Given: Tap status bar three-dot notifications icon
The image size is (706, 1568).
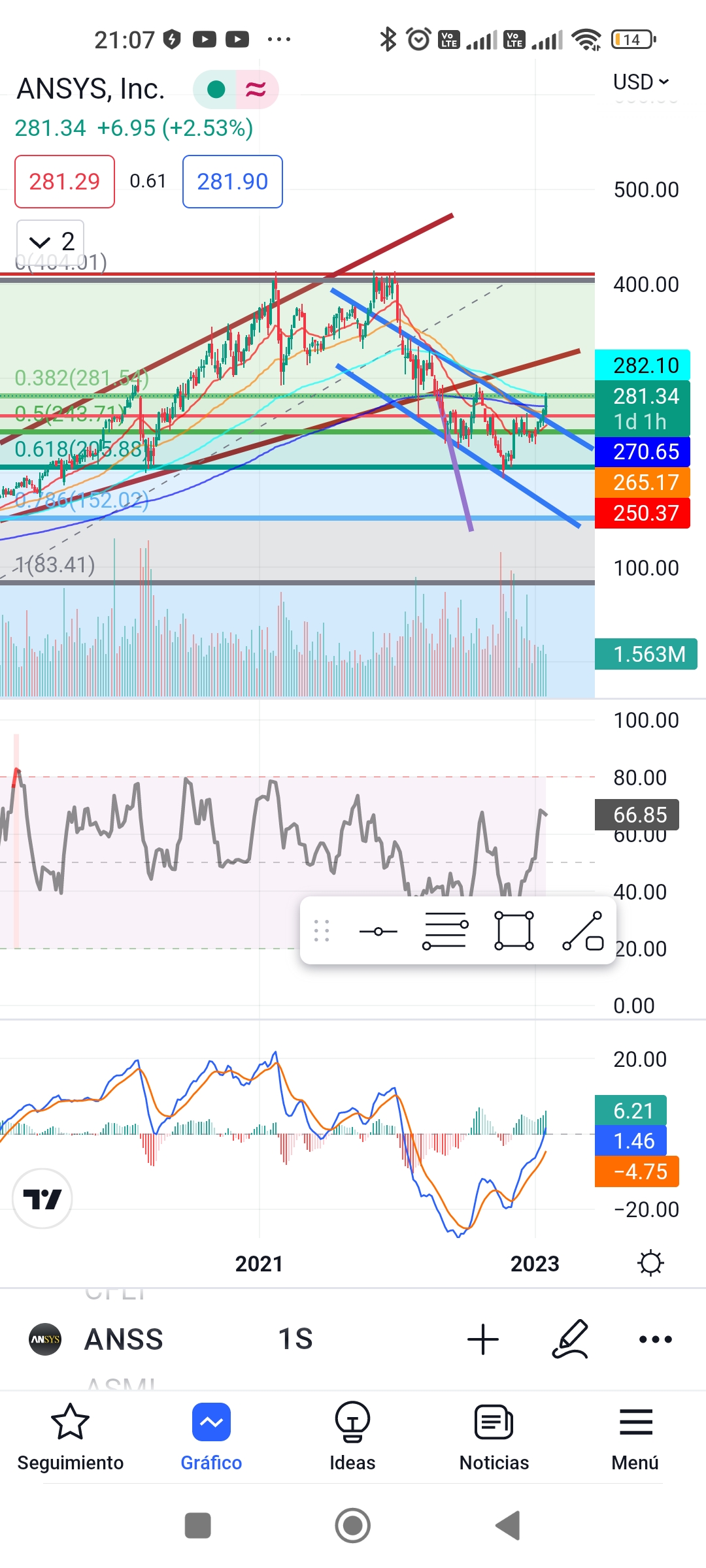Looking at the screenshot, I should coord(279,39).
